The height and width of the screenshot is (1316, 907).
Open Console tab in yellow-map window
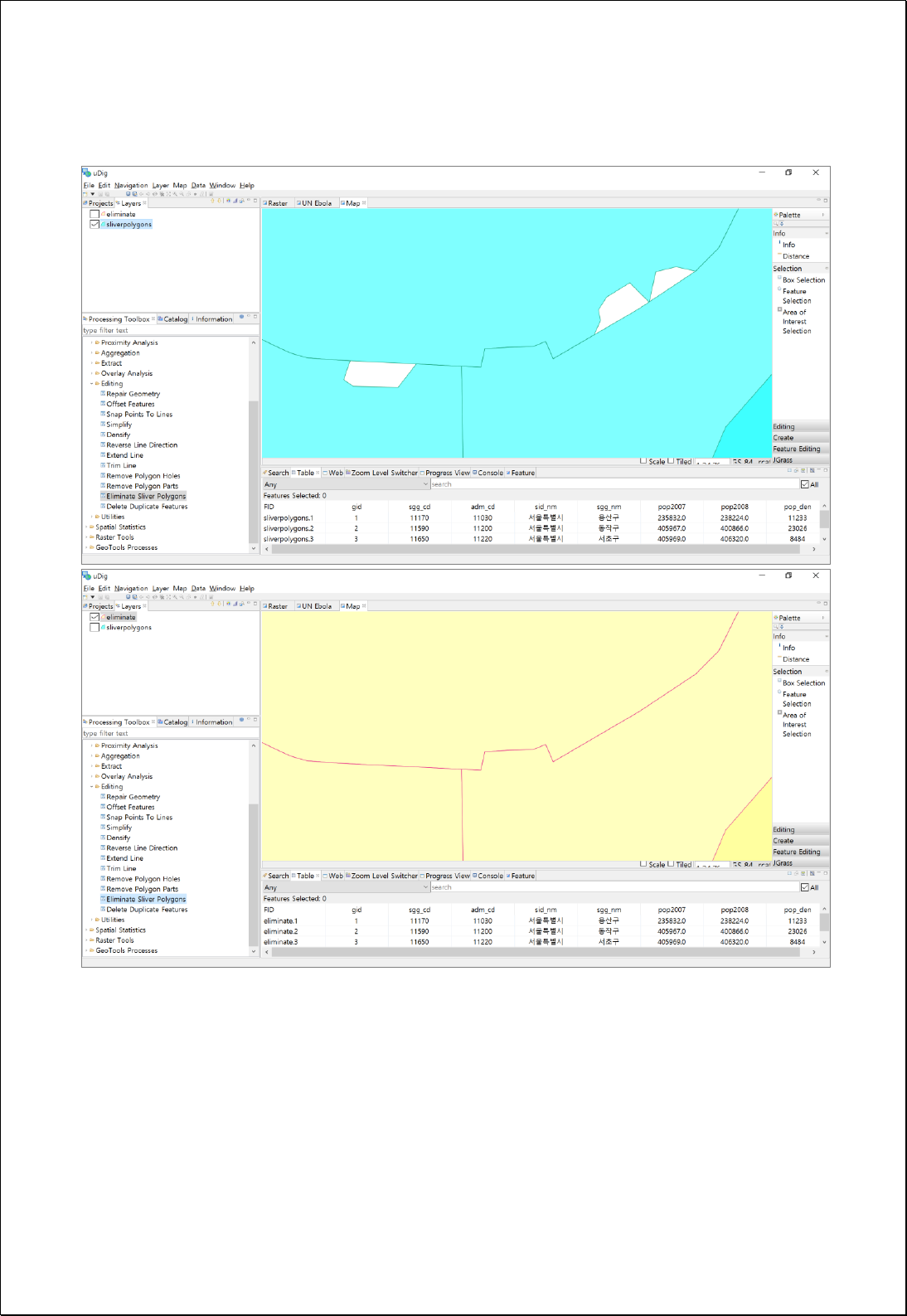488,876
